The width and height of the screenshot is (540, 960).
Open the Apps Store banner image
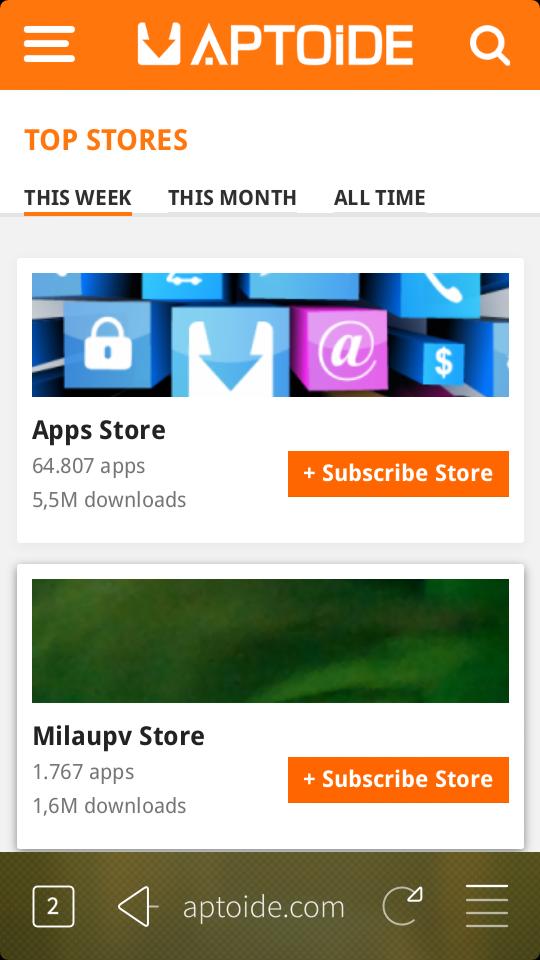270,335
